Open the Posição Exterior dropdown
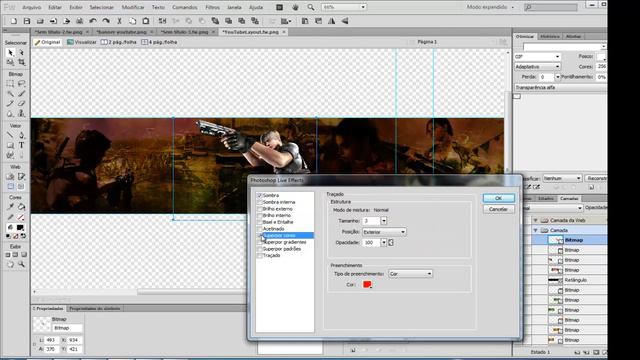640x360 pixels. pos(384,232)
